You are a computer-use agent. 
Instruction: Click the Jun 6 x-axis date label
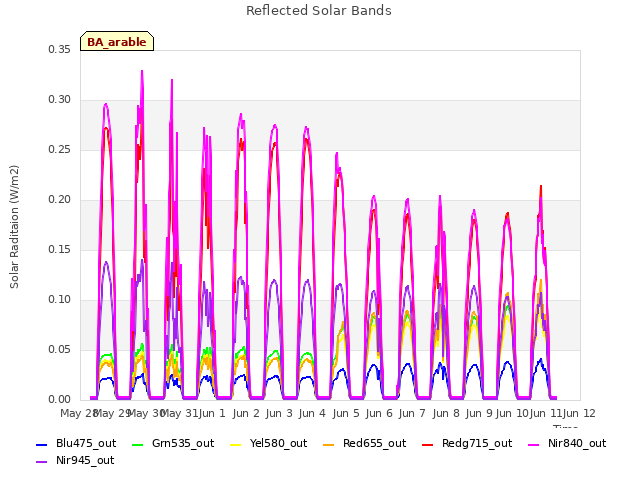379,413
